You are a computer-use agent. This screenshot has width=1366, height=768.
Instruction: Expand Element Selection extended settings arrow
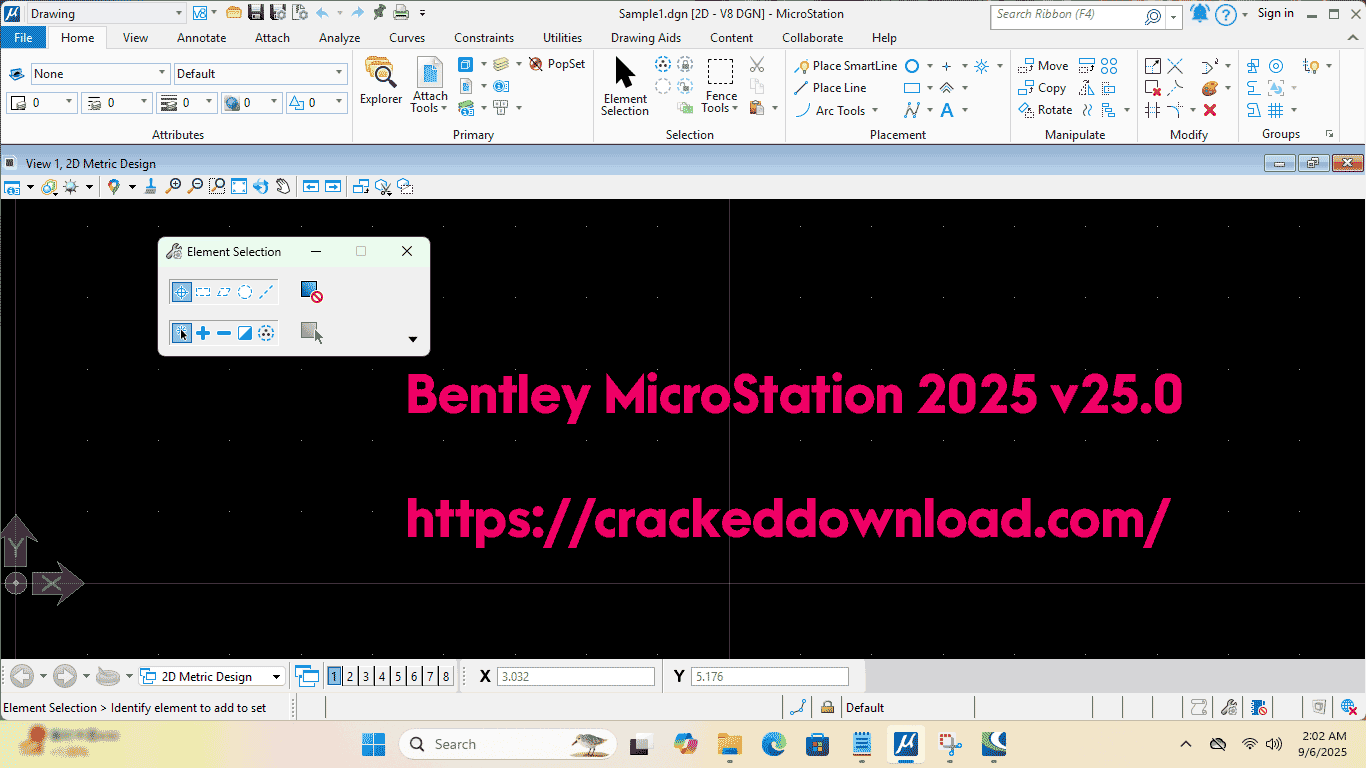coord(413,339)
